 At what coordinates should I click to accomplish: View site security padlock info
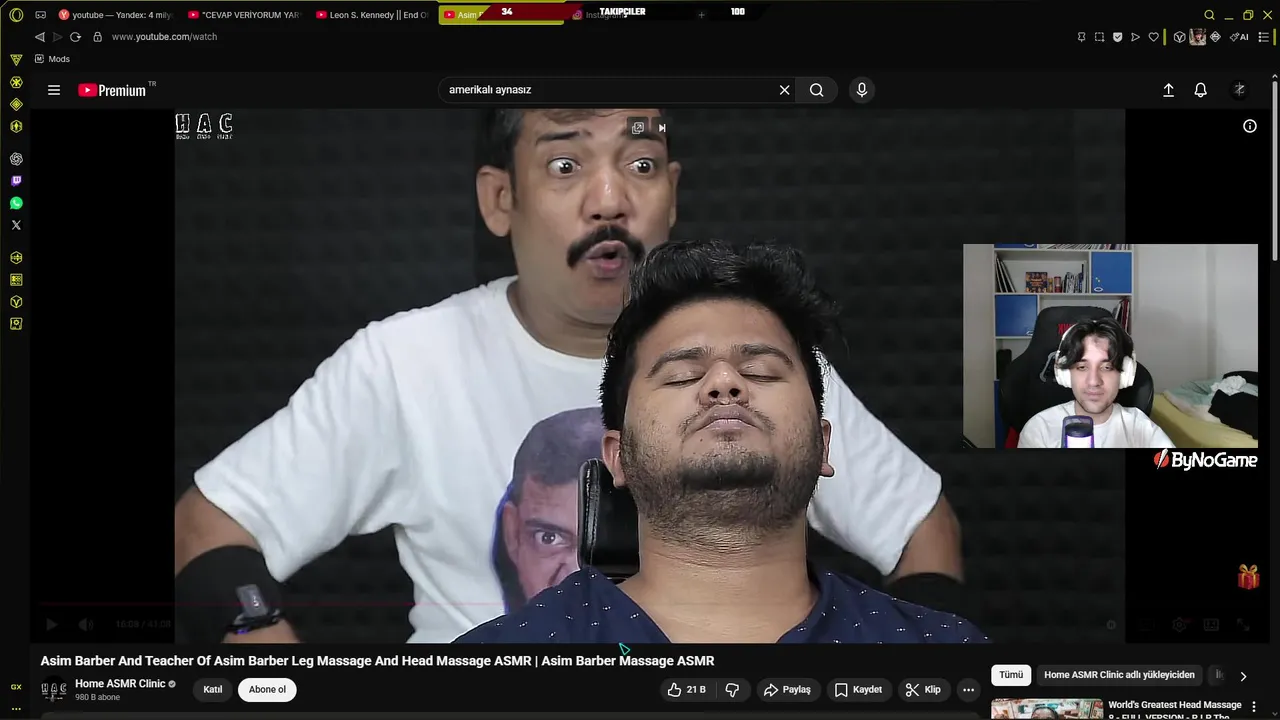tap(97, 37)
